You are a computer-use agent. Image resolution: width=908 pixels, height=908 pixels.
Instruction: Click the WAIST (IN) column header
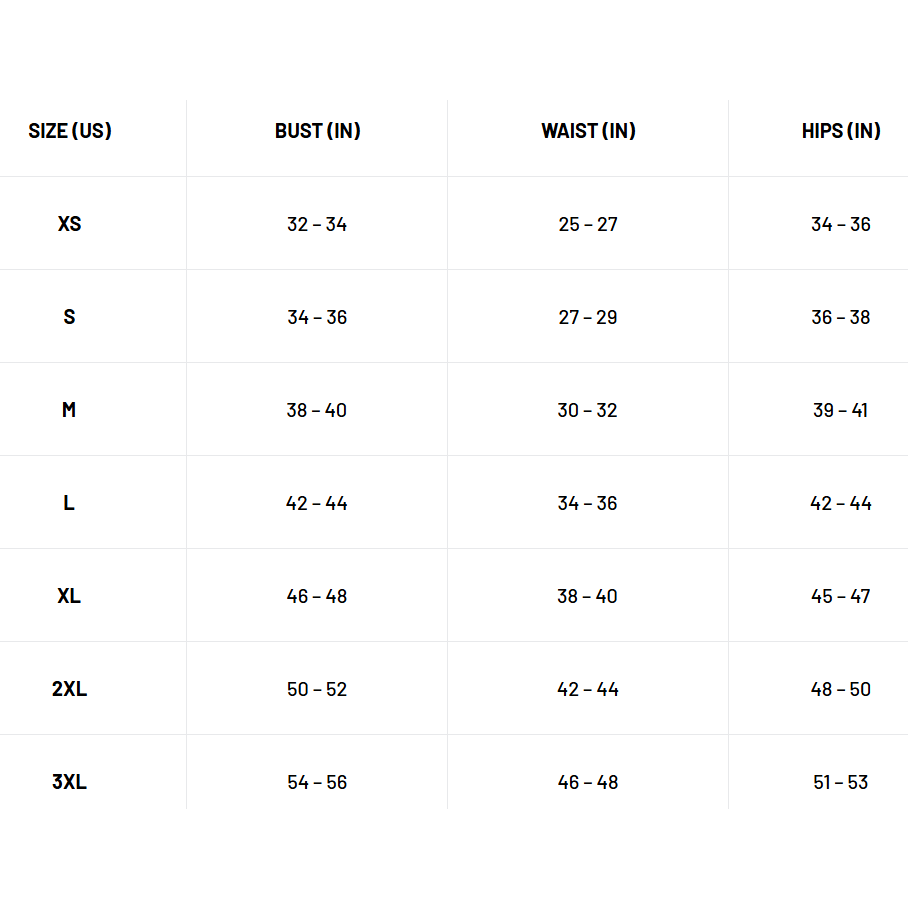pos(588,131)
